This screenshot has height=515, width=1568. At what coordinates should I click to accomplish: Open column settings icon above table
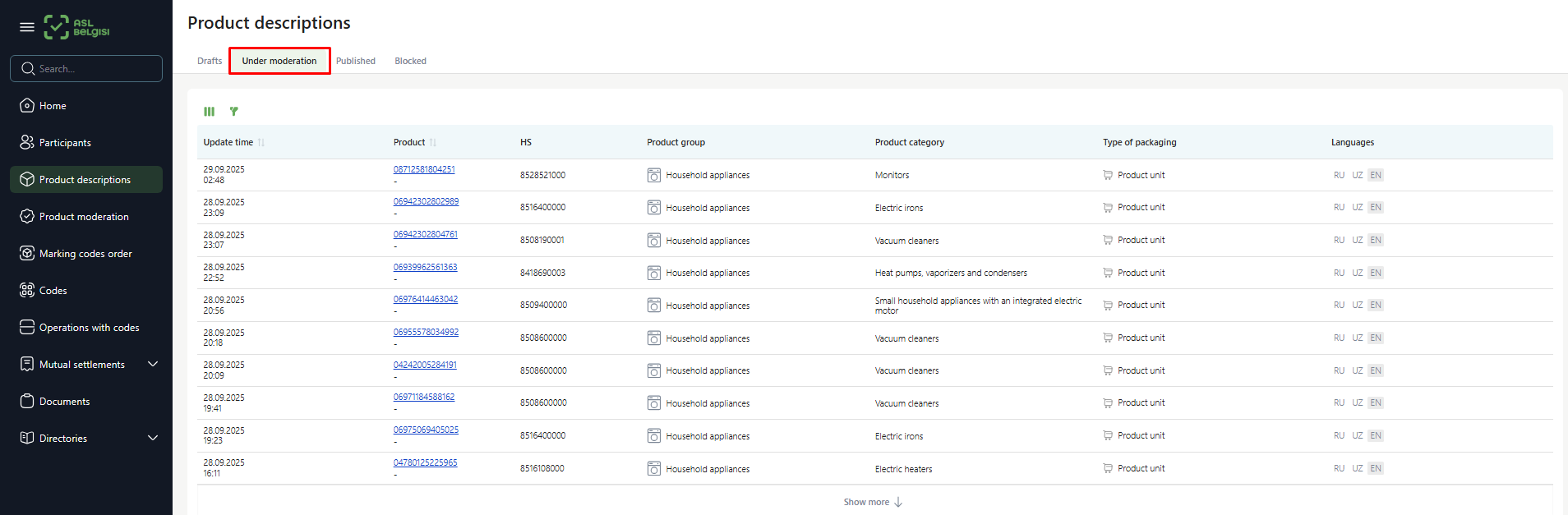[x=210, y=112]
